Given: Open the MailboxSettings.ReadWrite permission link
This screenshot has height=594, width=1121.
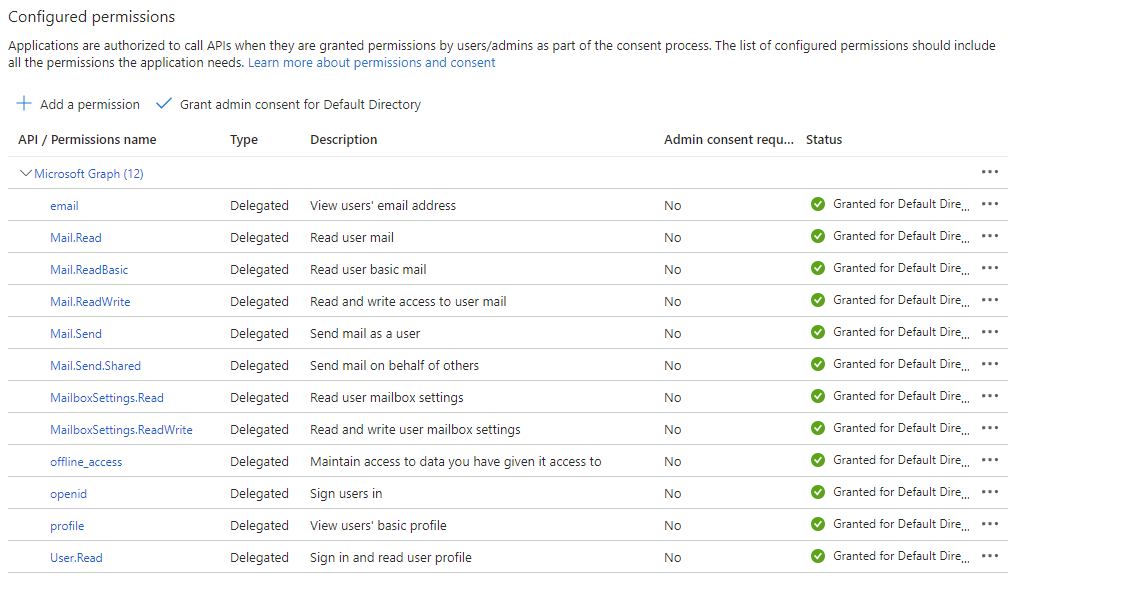Looking at the screenshot, I should click(122, 430).
